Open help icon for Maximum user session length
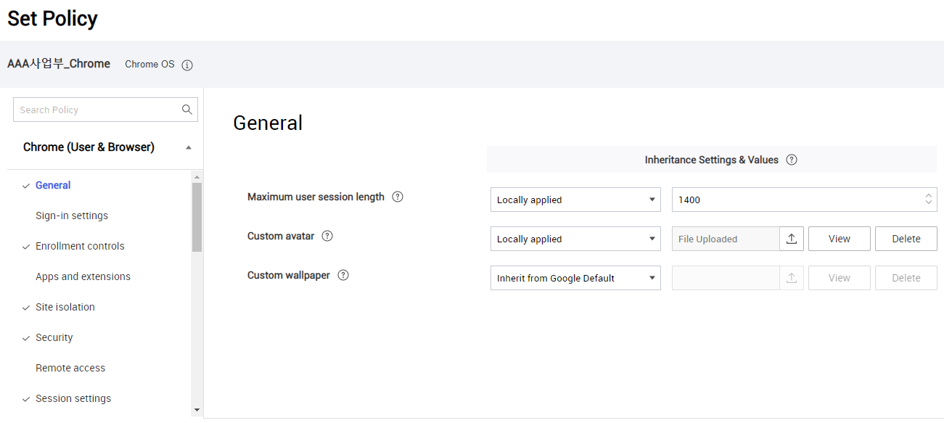 coord(398,197)
